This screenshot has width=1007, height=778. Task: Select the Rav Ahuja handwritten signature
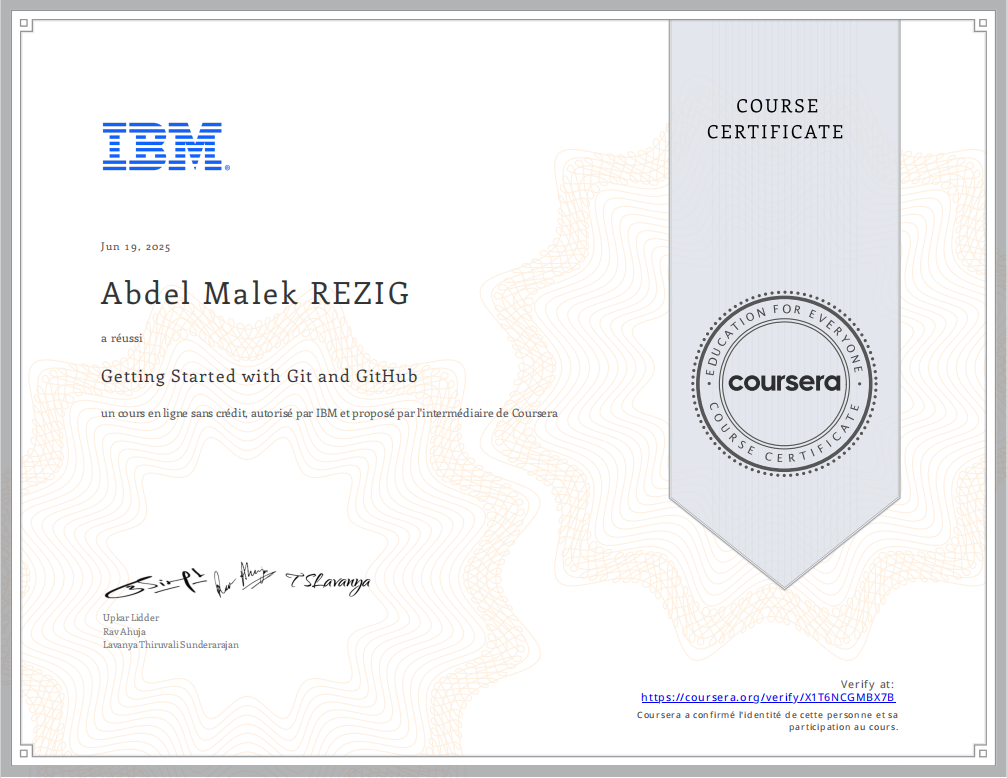(x=243, y=577)
